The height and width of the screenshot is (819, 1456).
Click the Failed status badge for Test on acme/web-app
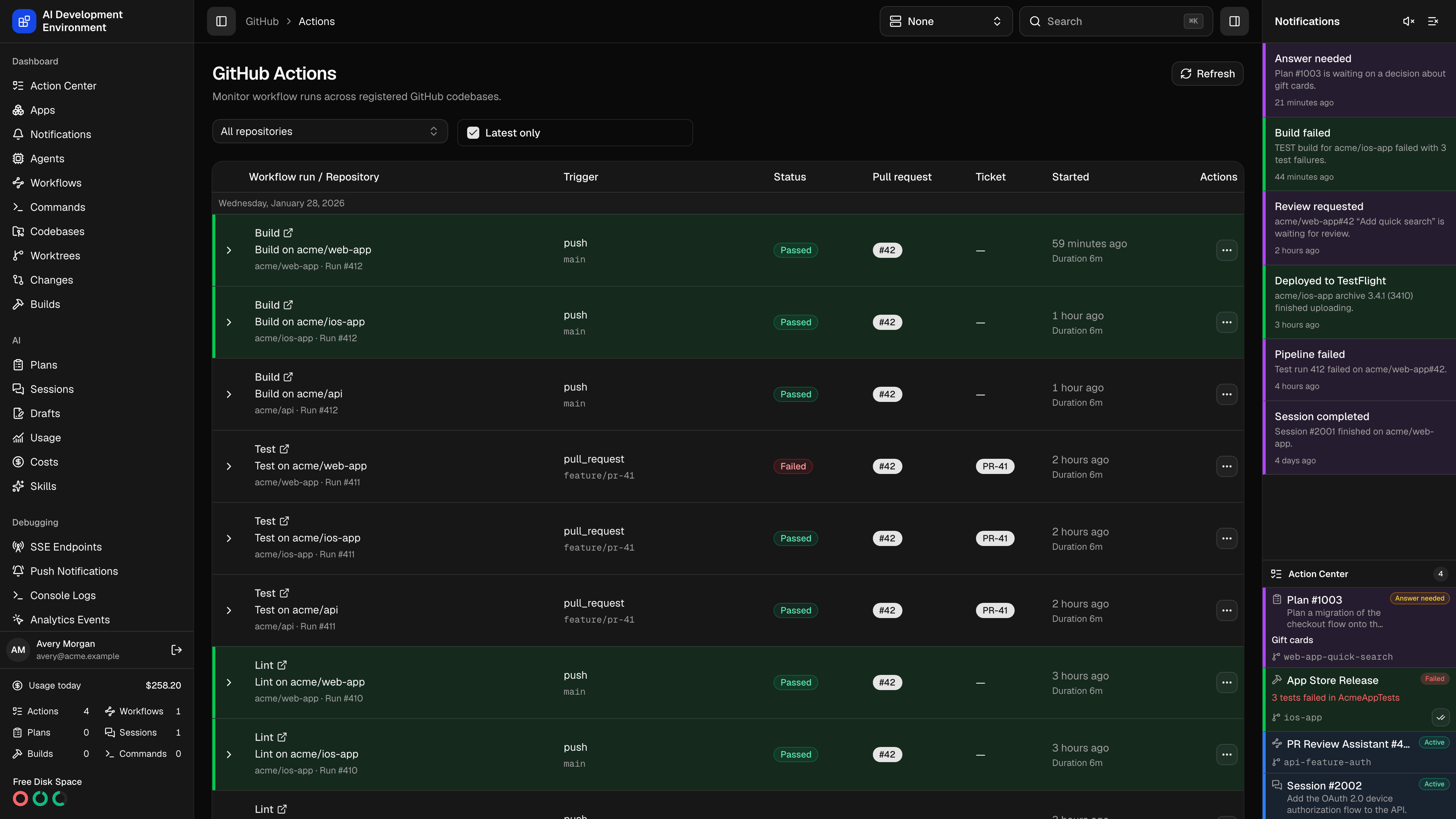coord(792,466)
